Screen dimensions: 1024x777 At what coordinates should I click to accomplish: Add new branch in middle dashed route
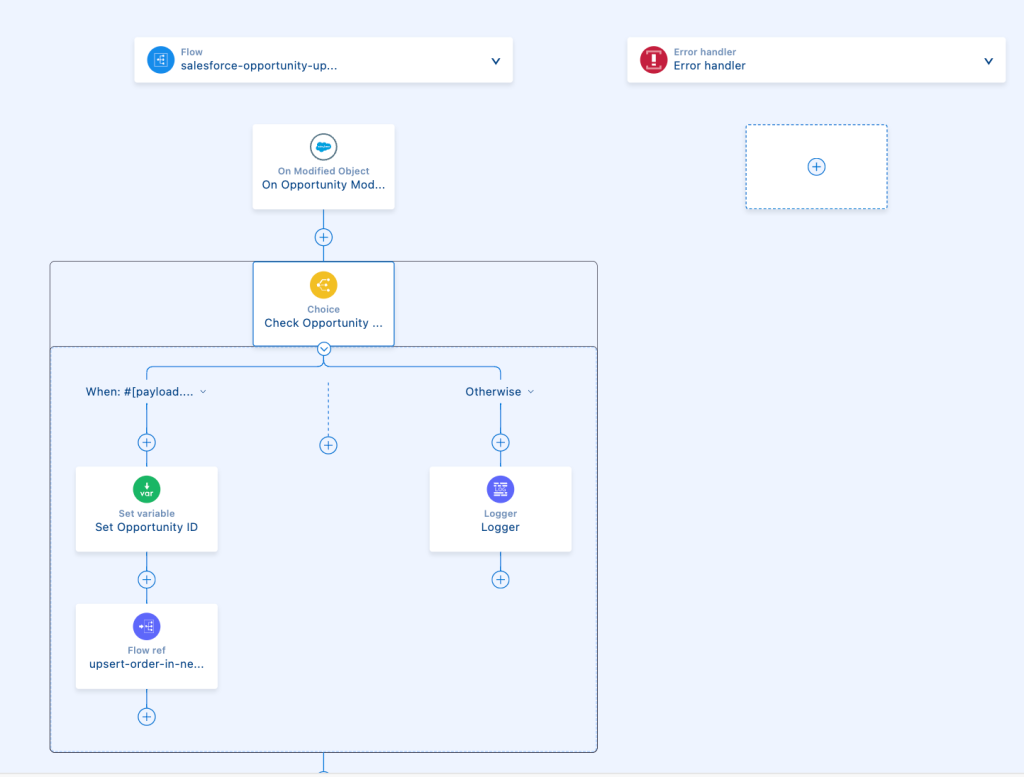(328, 445)
